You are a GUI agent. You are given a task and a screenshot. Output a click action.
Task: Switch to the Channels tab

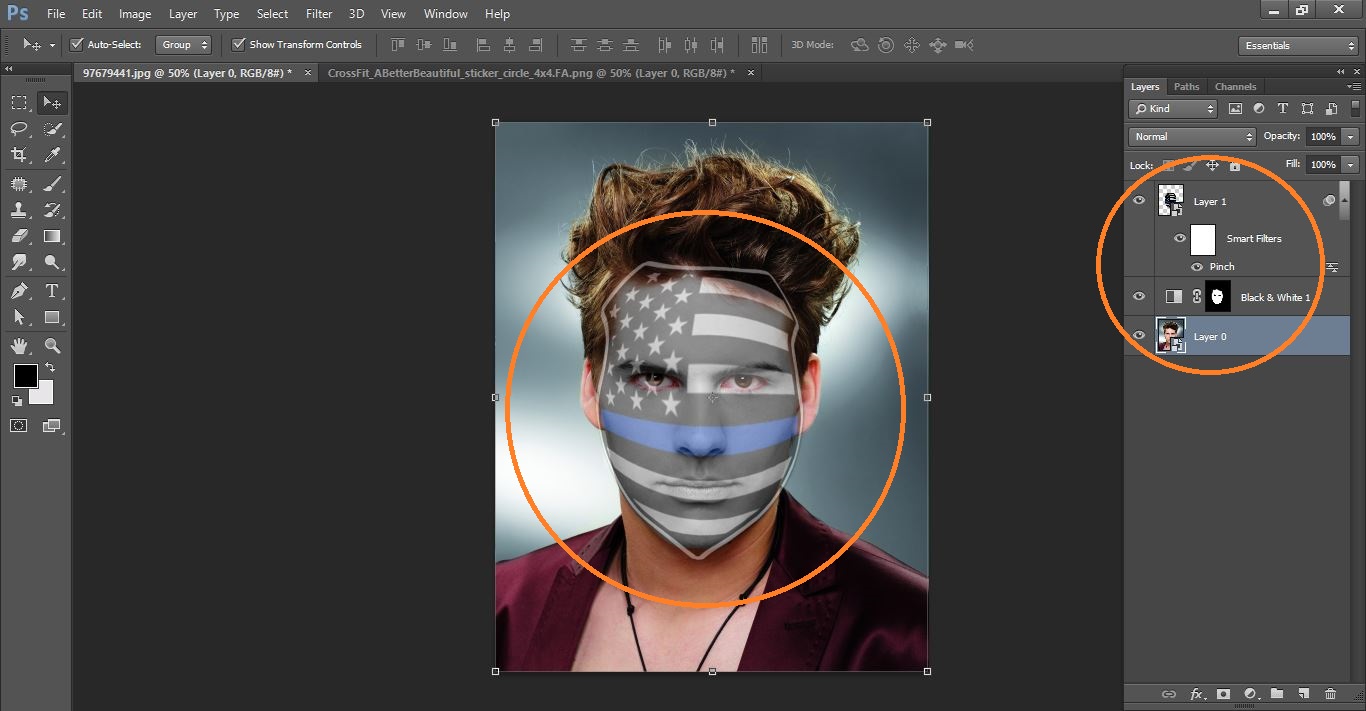coord(1235,86)
